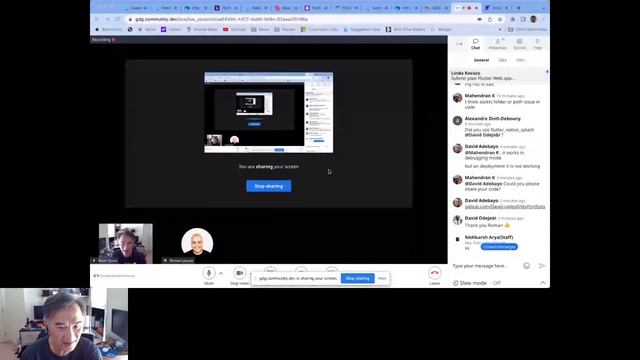Open Chrome profile avatar
Image resolution: width=640 pixels, height=360 pixels.
point(533,19)
